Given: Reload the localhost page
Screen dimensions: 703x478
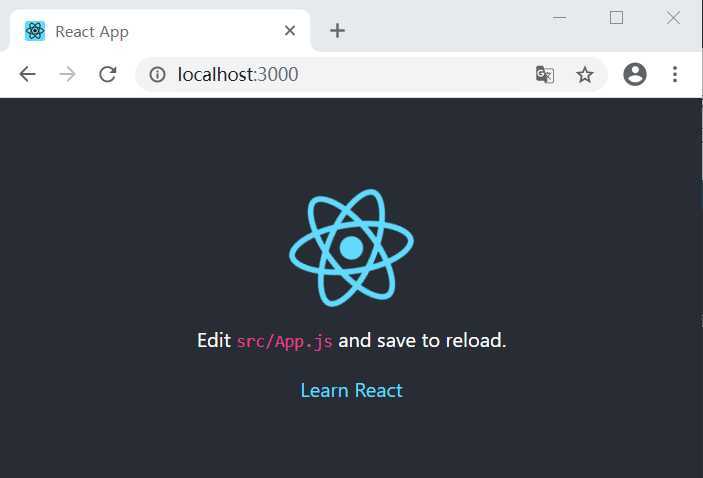Looking at the screenshot, I should (108, 74).
